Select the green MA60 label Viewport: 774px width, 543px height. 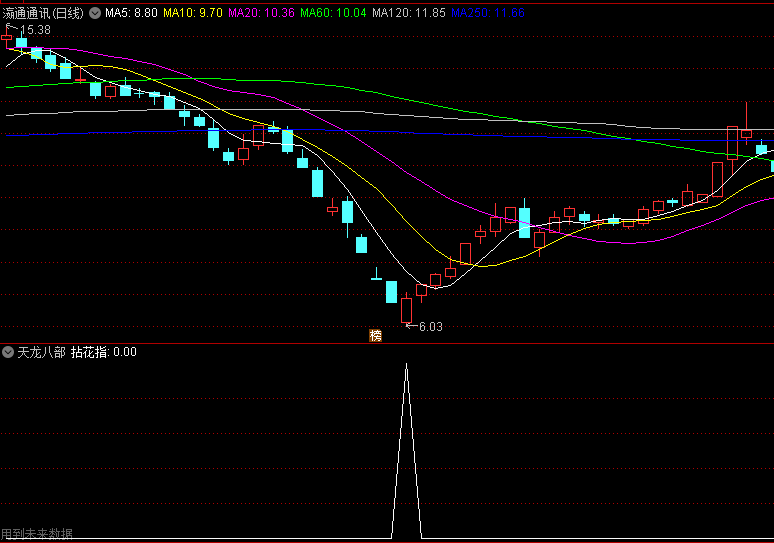point(333,13)
